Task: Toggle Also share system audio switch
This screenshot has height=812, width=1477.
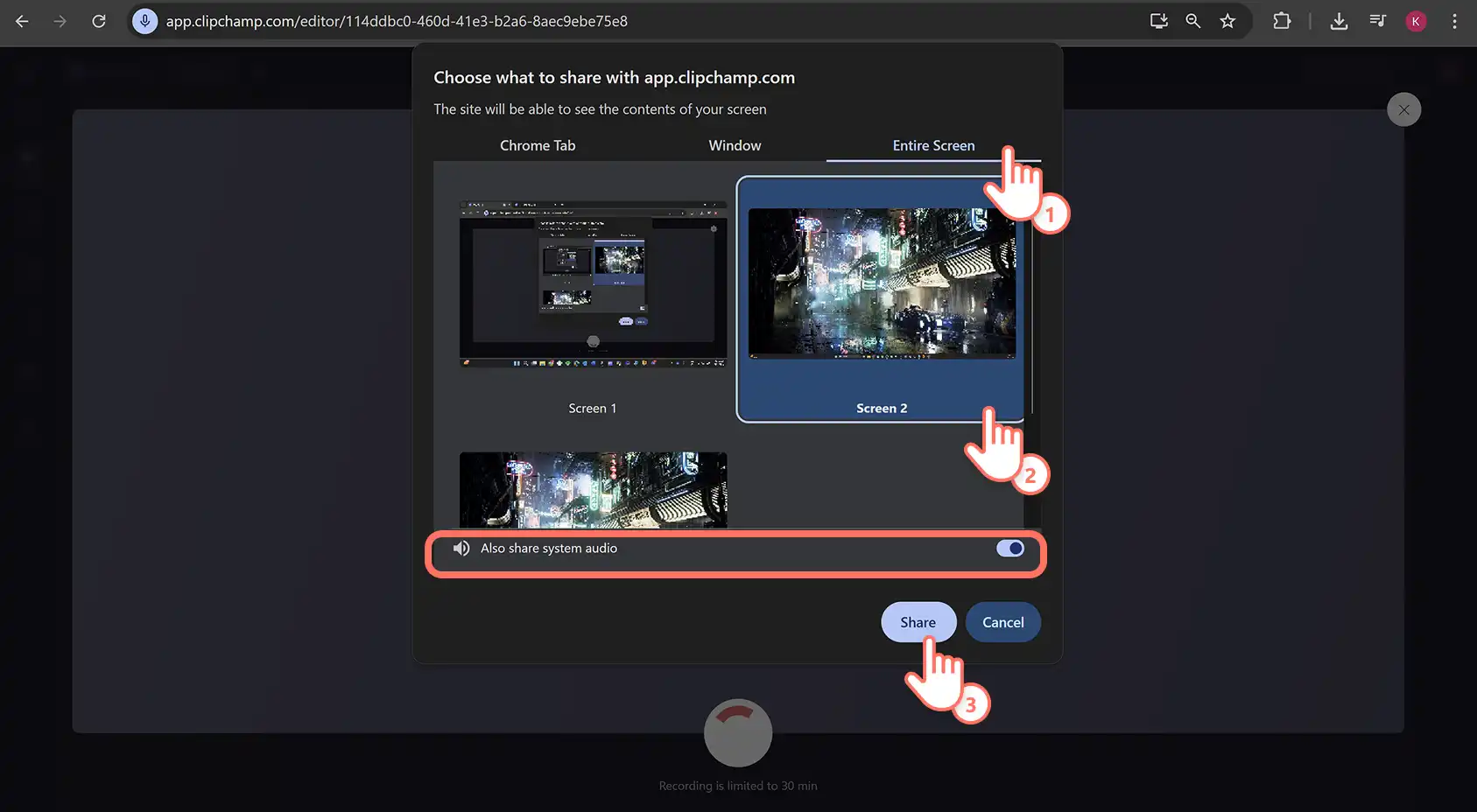Action: tap(1009, 549)
